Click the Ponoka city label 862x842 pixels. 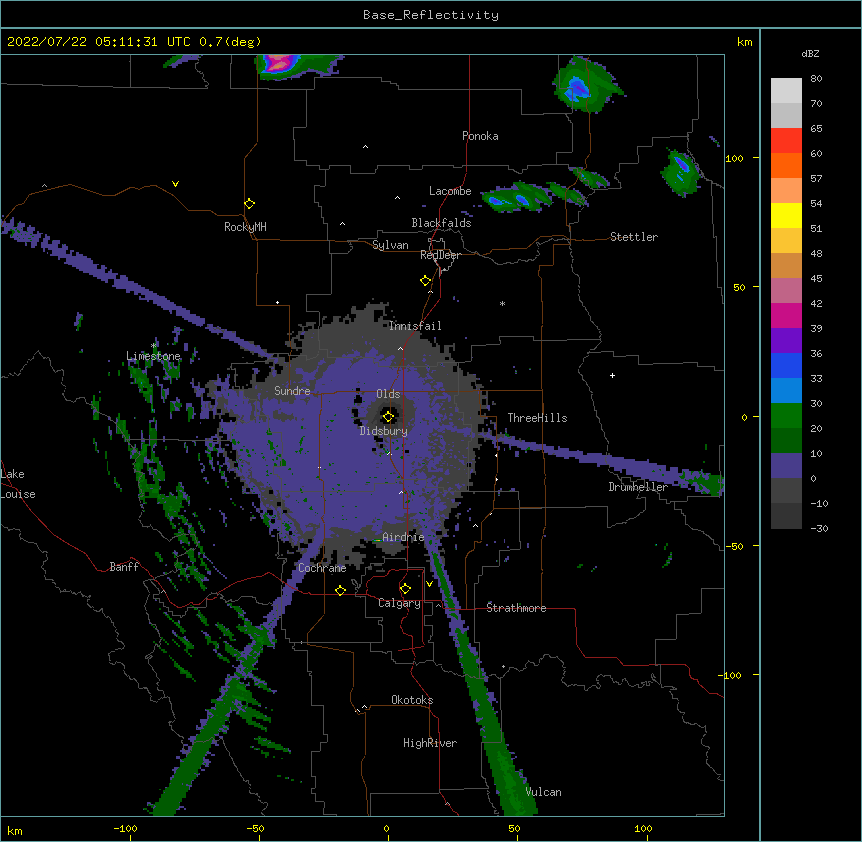(480, 136)
